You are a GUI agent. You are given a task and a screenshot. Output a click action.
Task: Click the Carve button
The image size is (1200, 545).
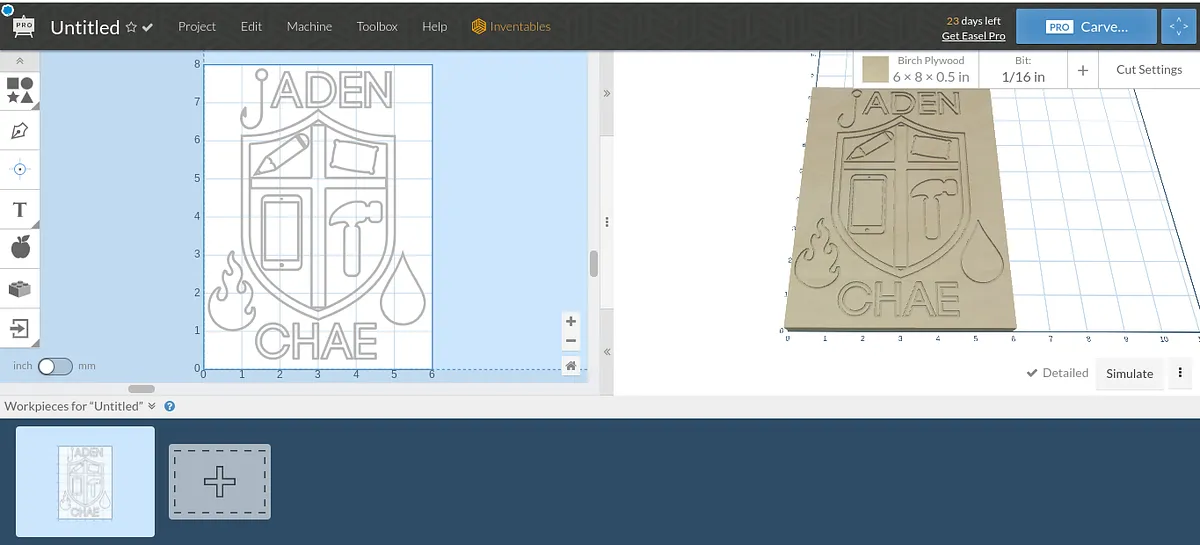1086,27
